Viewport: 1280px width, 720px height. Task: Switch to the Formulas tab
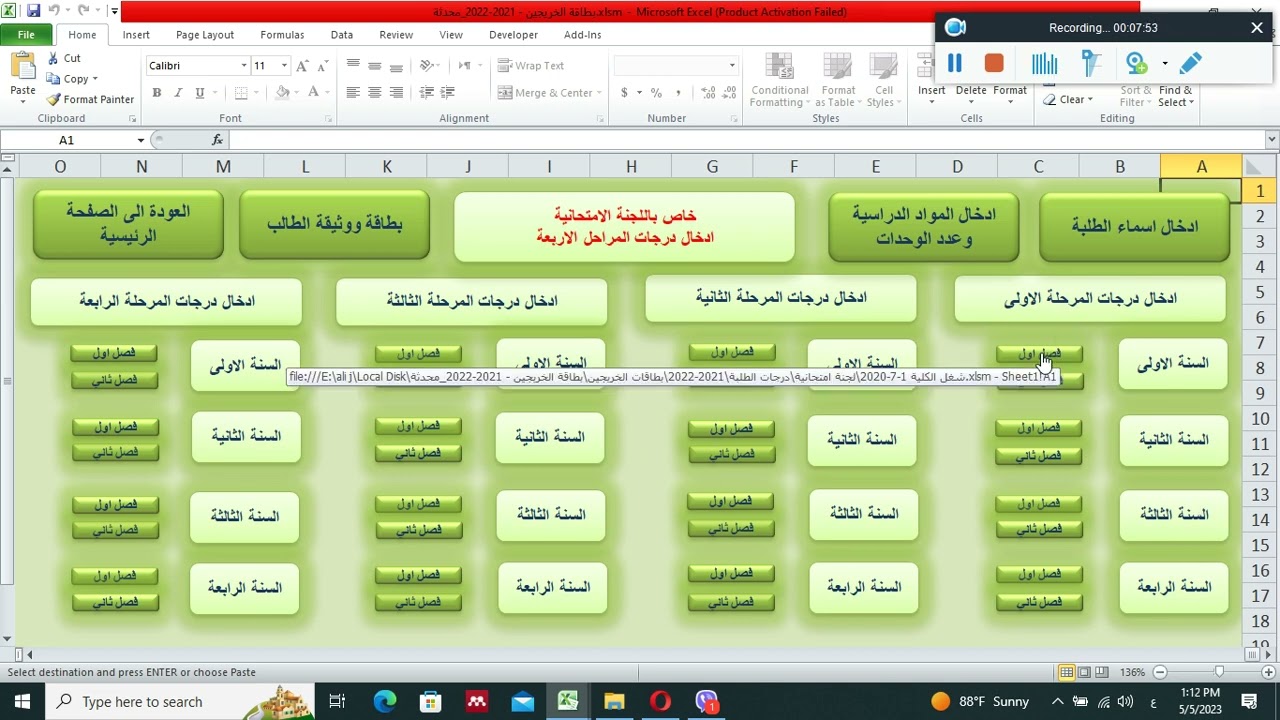282,34
